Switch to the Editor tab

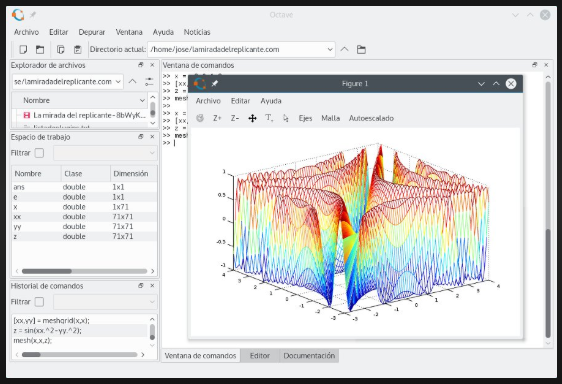tap(259, 356)
